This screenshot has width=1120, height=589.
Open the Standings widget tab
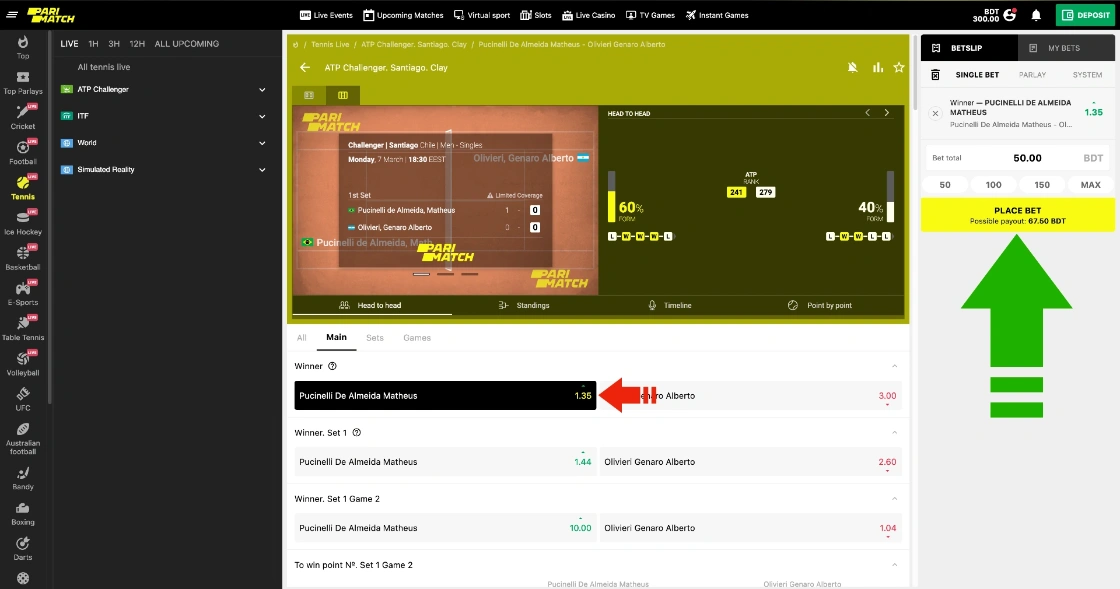(x=524, y=305)
